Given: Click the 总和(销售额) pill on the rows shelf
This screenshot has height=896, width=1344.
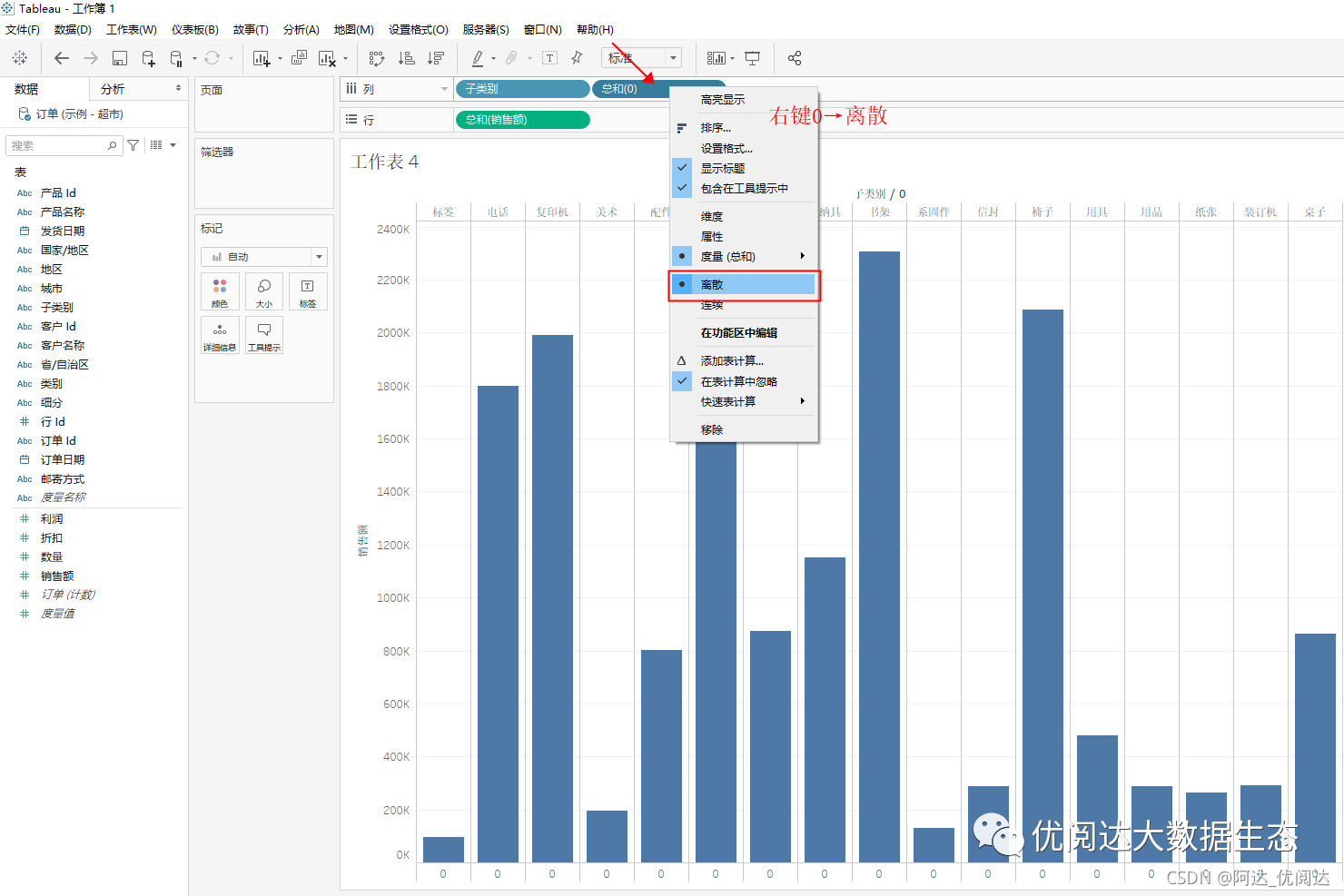Looking at the screenshot, I should tap(522, 120).
